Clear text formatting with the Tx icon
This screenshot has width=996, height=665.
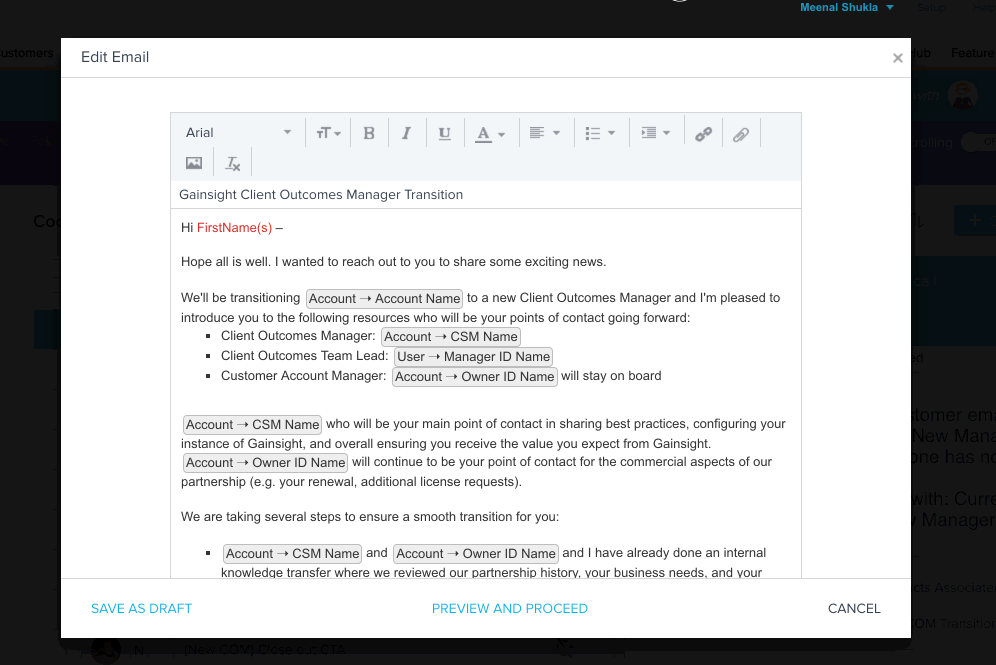click(x=232, y=163)
